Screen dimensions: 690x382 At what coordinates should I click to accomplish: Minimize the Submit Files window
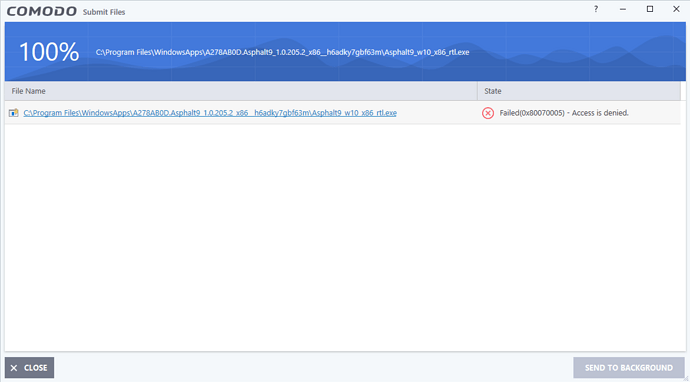(x=623, y=9)
